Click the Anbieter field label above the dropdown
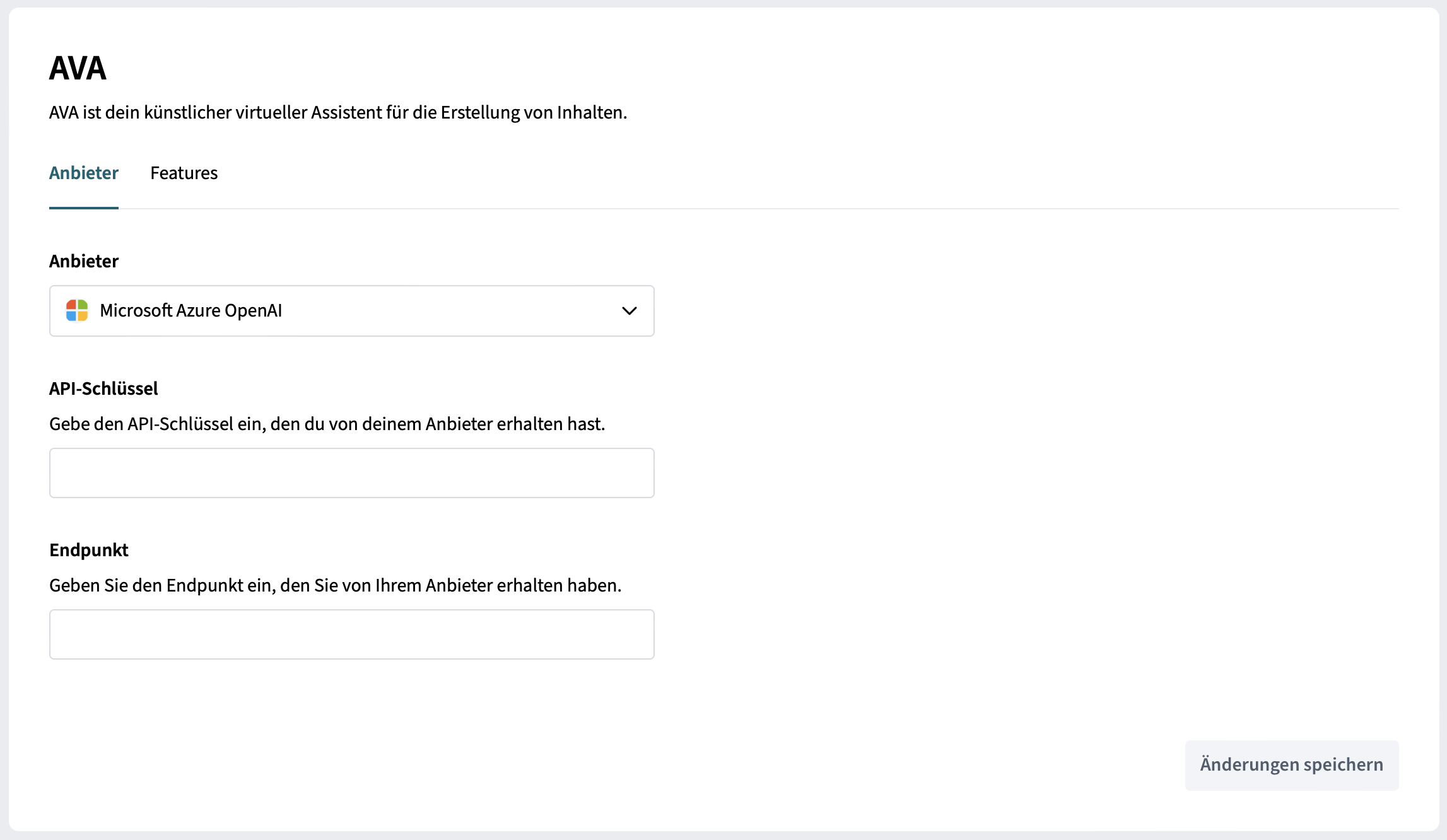The image size is (1447, 840). pyautogui.click(x=83, y=260)
